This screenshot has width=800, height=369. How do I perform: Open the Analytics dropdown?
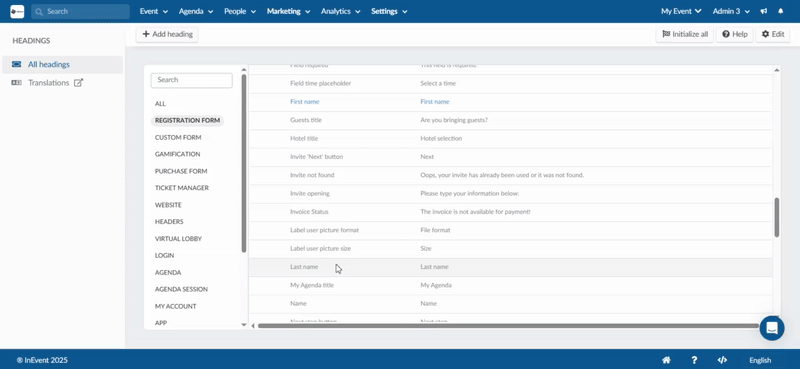click(x=340, y=11)
